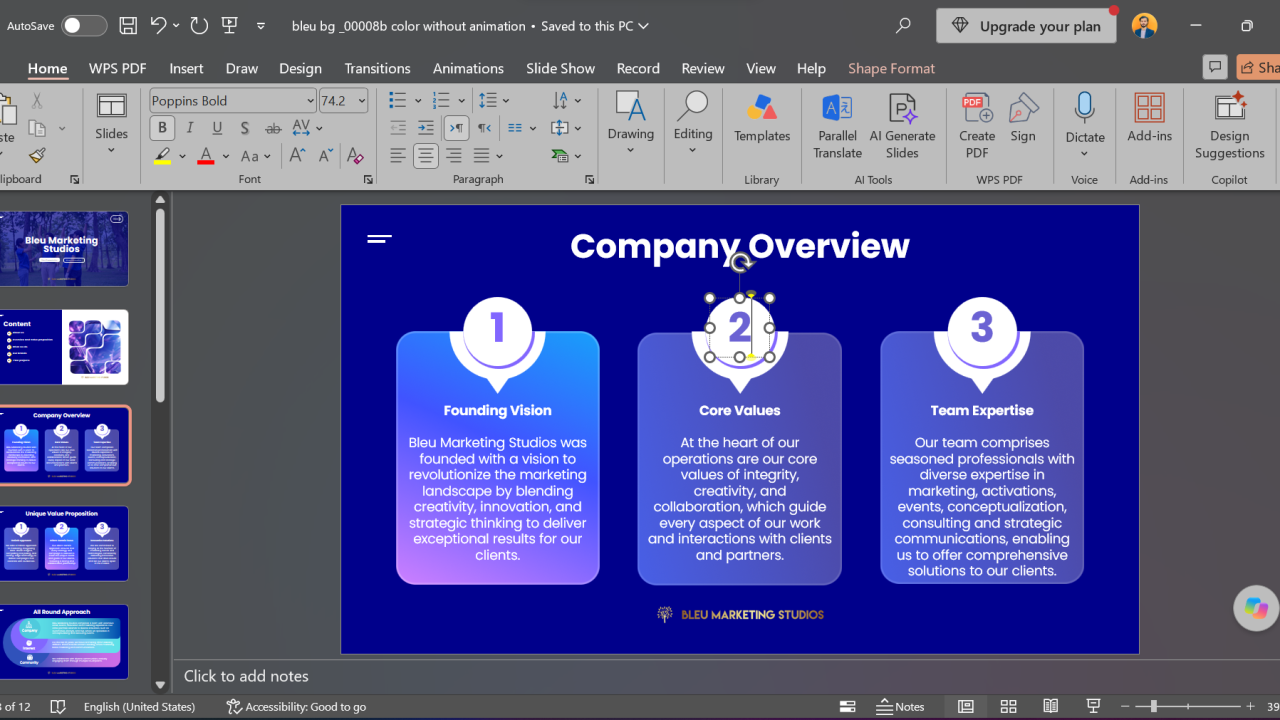Switch to the Shape Format tab
This screenshot has width=1280, height=720.
tap(891, 68)
